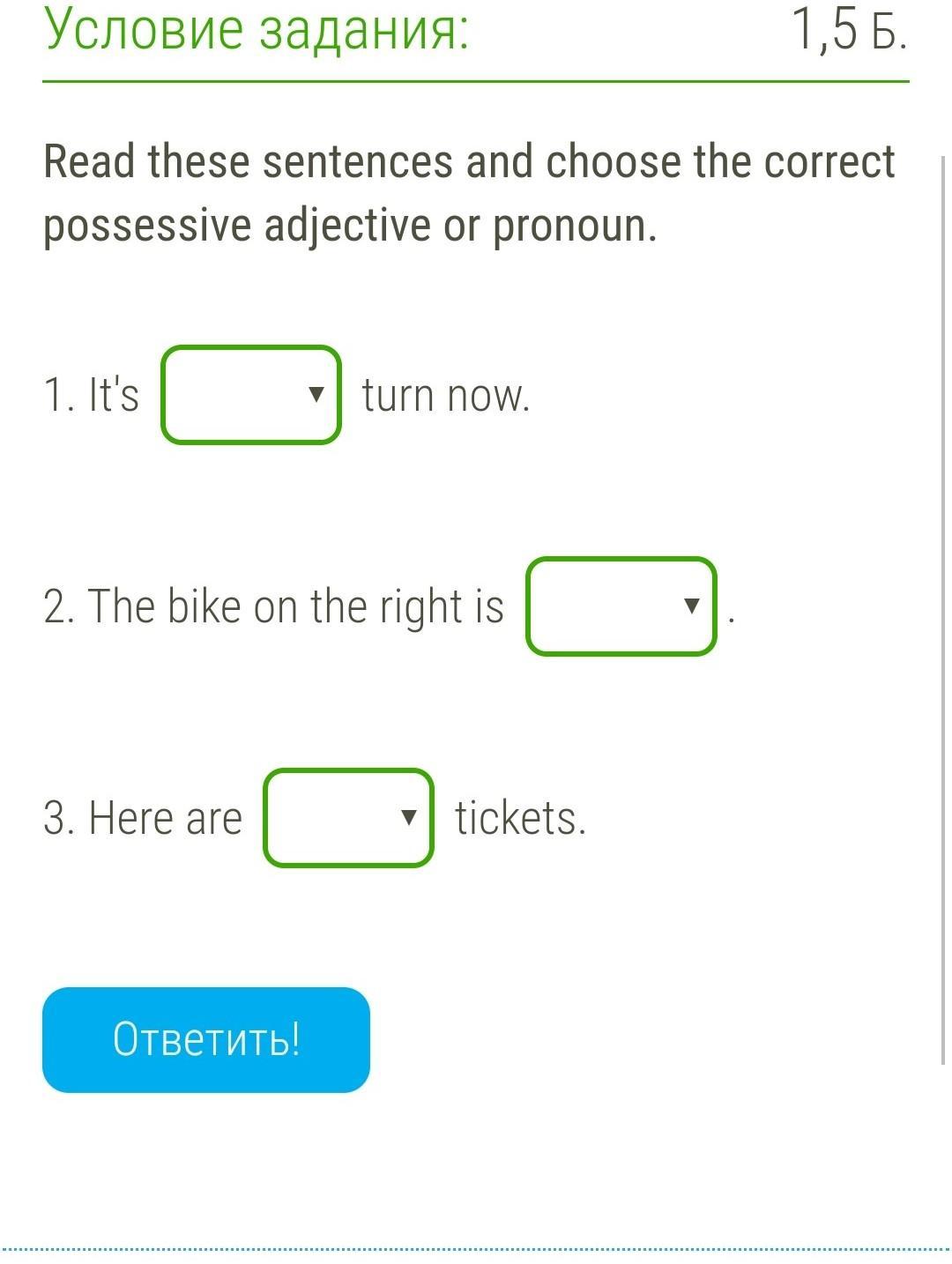This screenshot has width=952, height=1264.
Task: Click the period after the sentence 2 dropdown
Action: click(732, 622)
